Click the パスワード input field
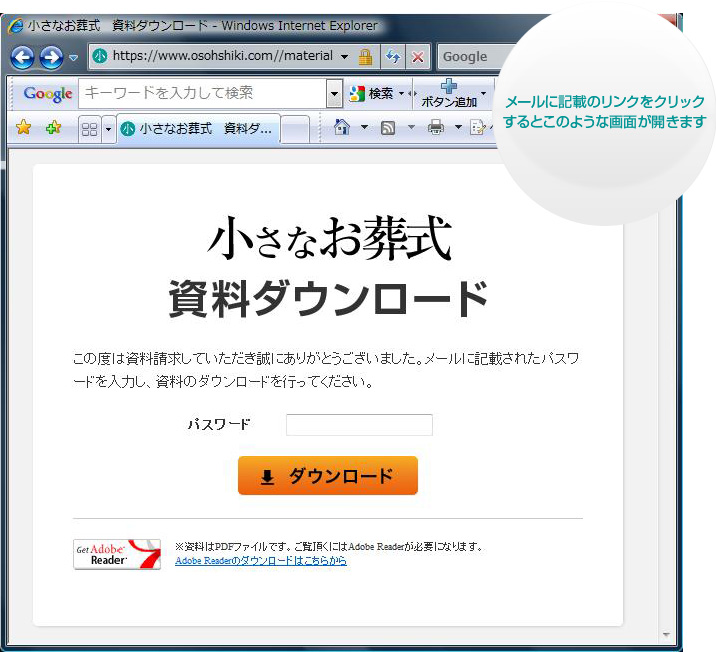Screen dimensions: 716x652 (x=359, y=425)
